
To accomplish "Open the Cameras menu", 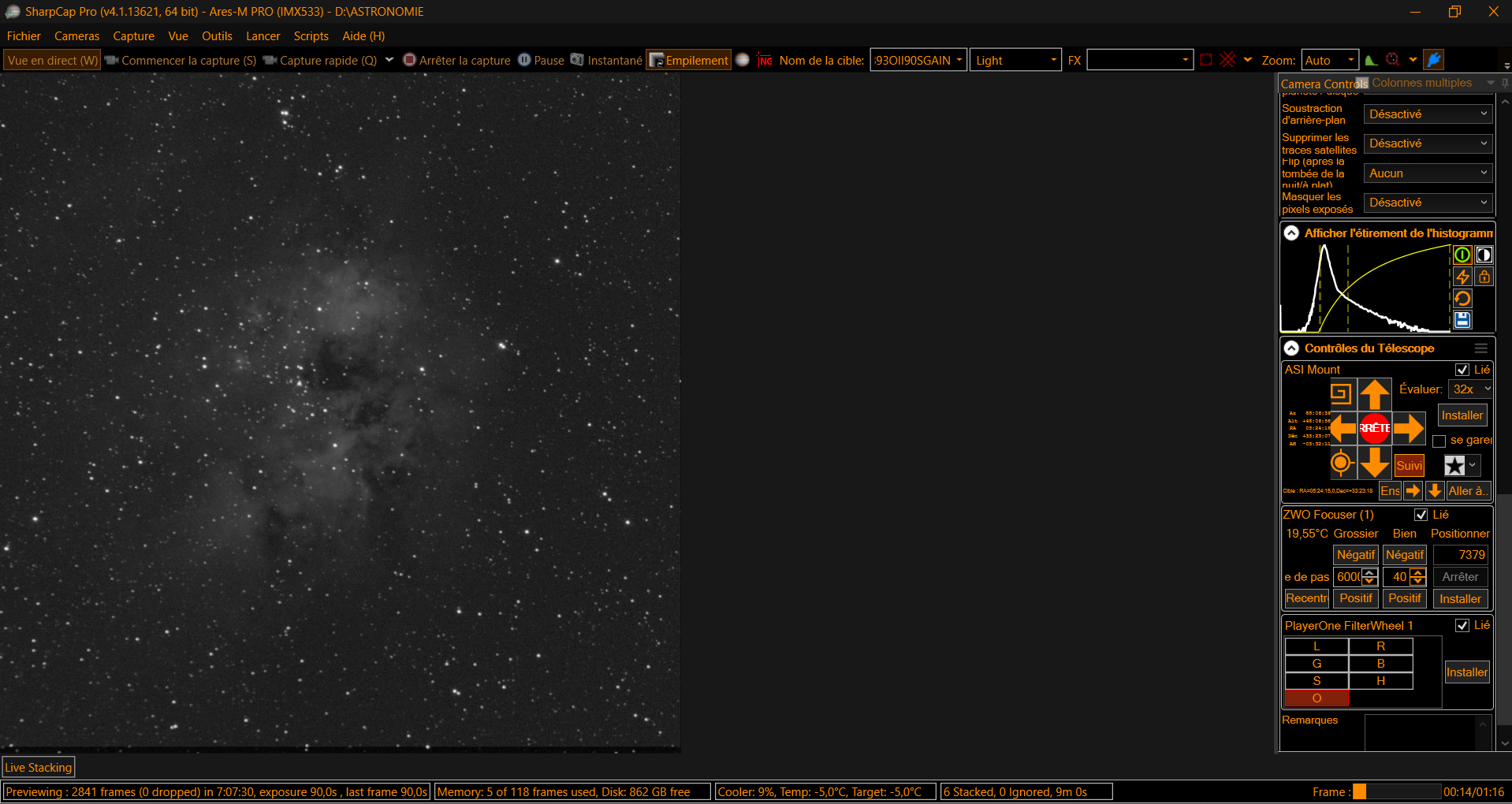I will pos(76,36).
